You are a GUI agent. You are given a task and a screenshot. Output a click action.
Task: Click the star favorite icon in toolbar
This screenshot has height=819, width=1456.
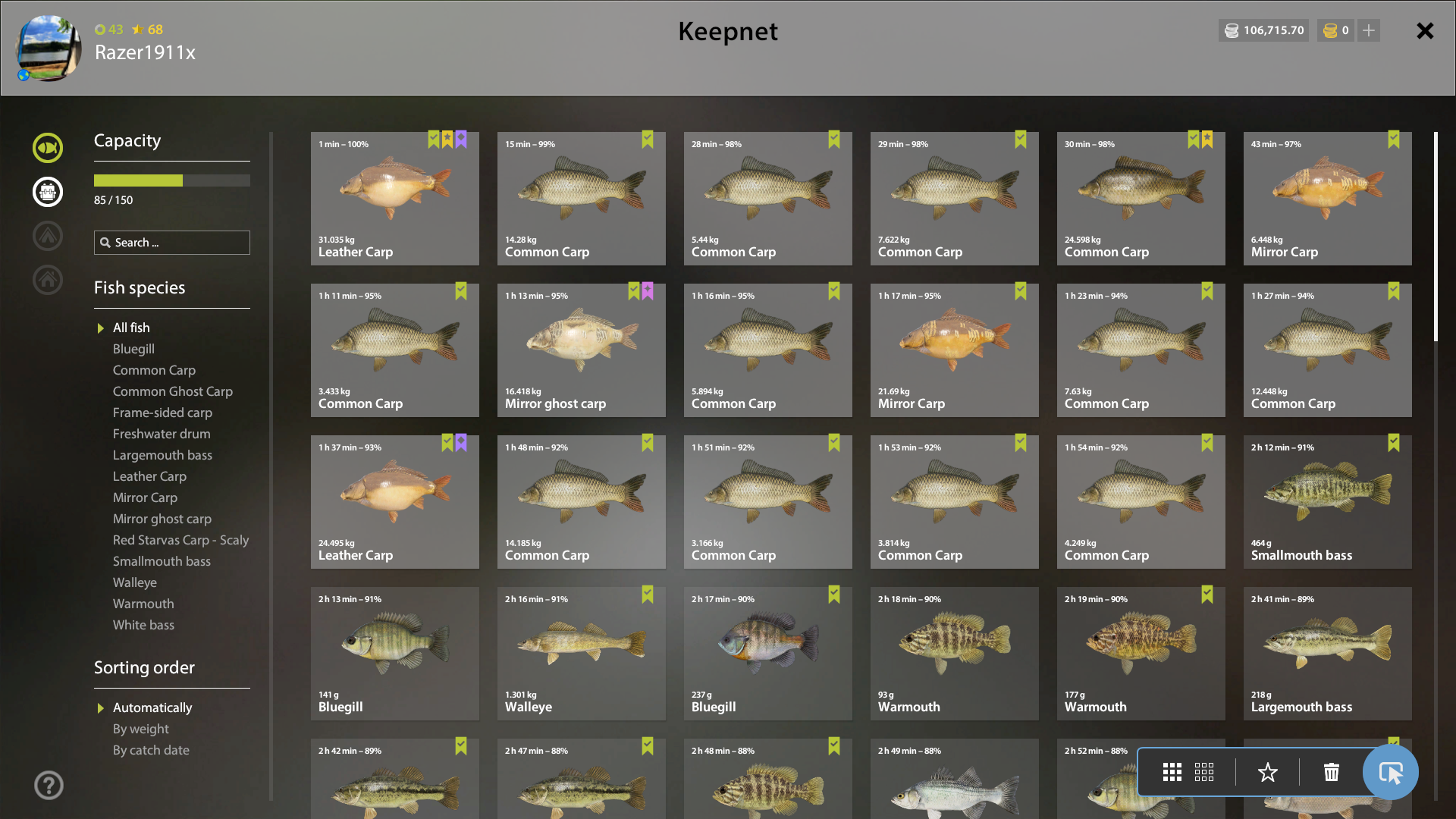coord(1268,772)
